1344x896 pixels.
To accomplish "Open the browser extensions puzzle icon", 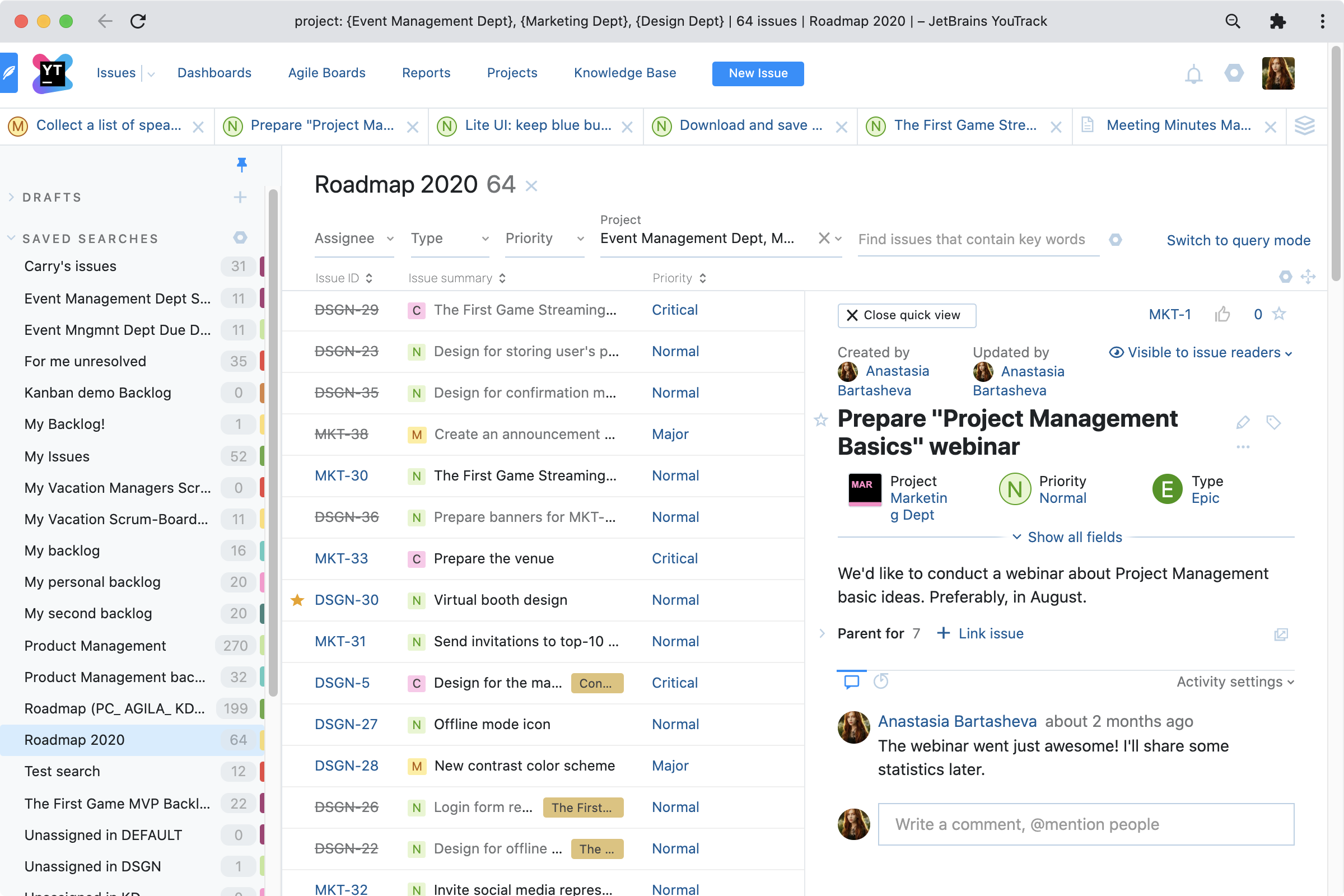I will [1277, 21].
